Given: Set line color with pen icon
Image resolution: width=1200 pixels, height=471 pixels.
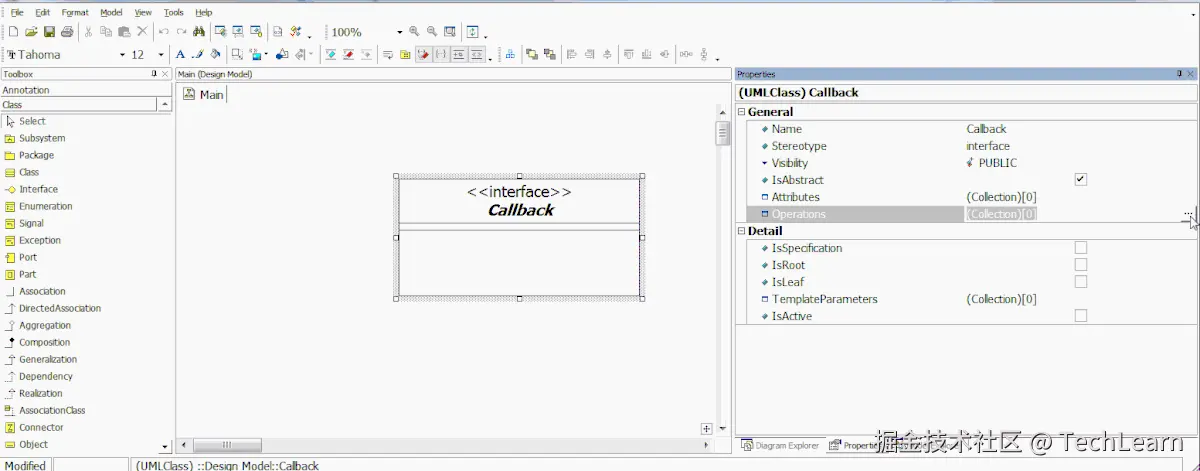Looking at the screenshot, I should click(198, 54).
